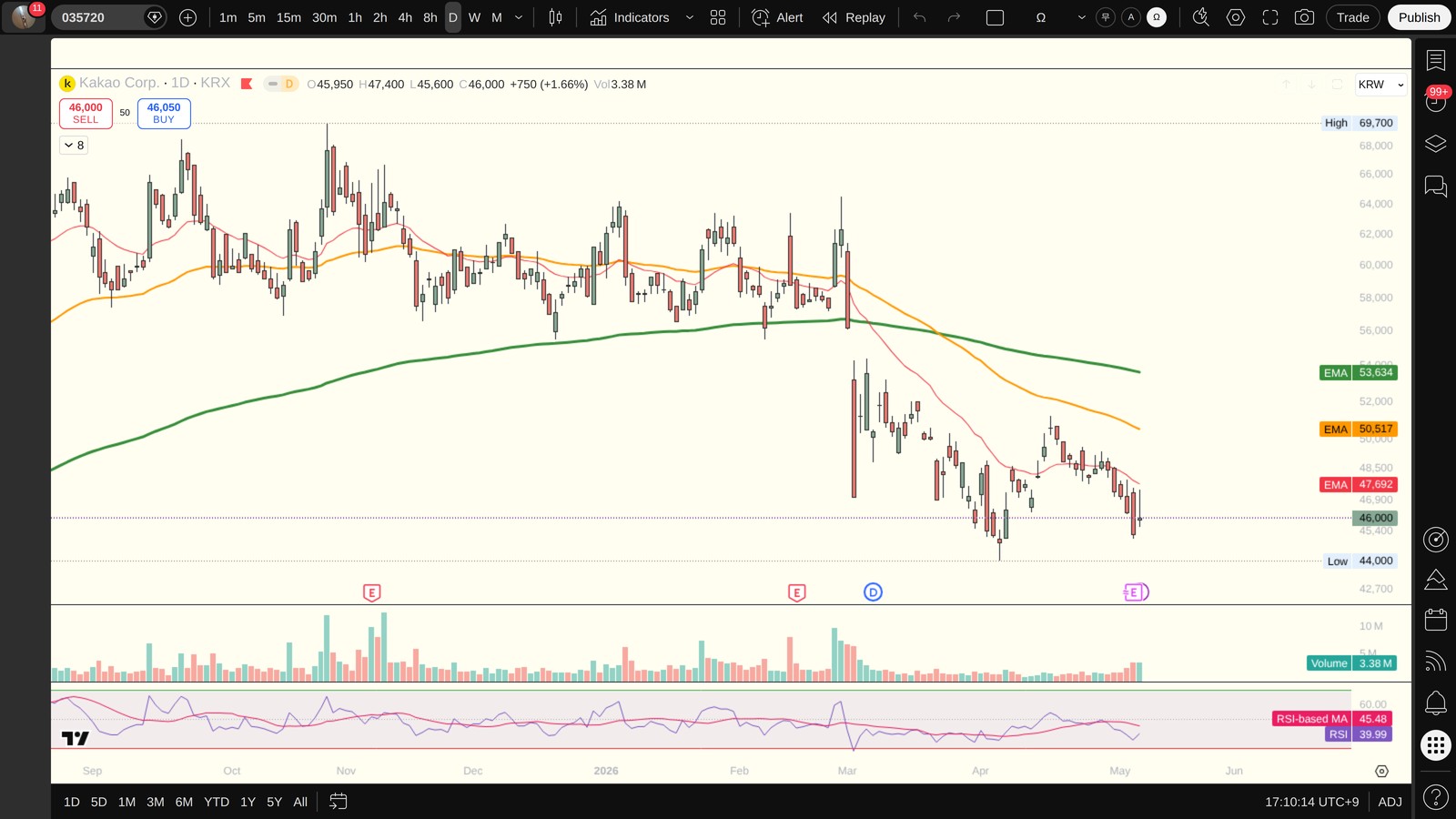Switch to the 15m timeframe
Screen dimensions: 1456x819
[288, 17]
